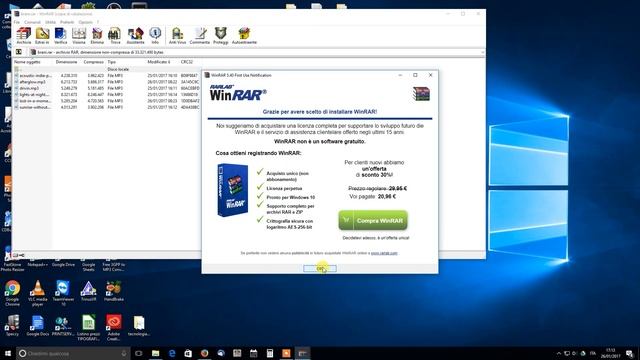Click the Cortana search box in the taskbar
This screenshot has width=640, height=360.
(x=73, y=353)
